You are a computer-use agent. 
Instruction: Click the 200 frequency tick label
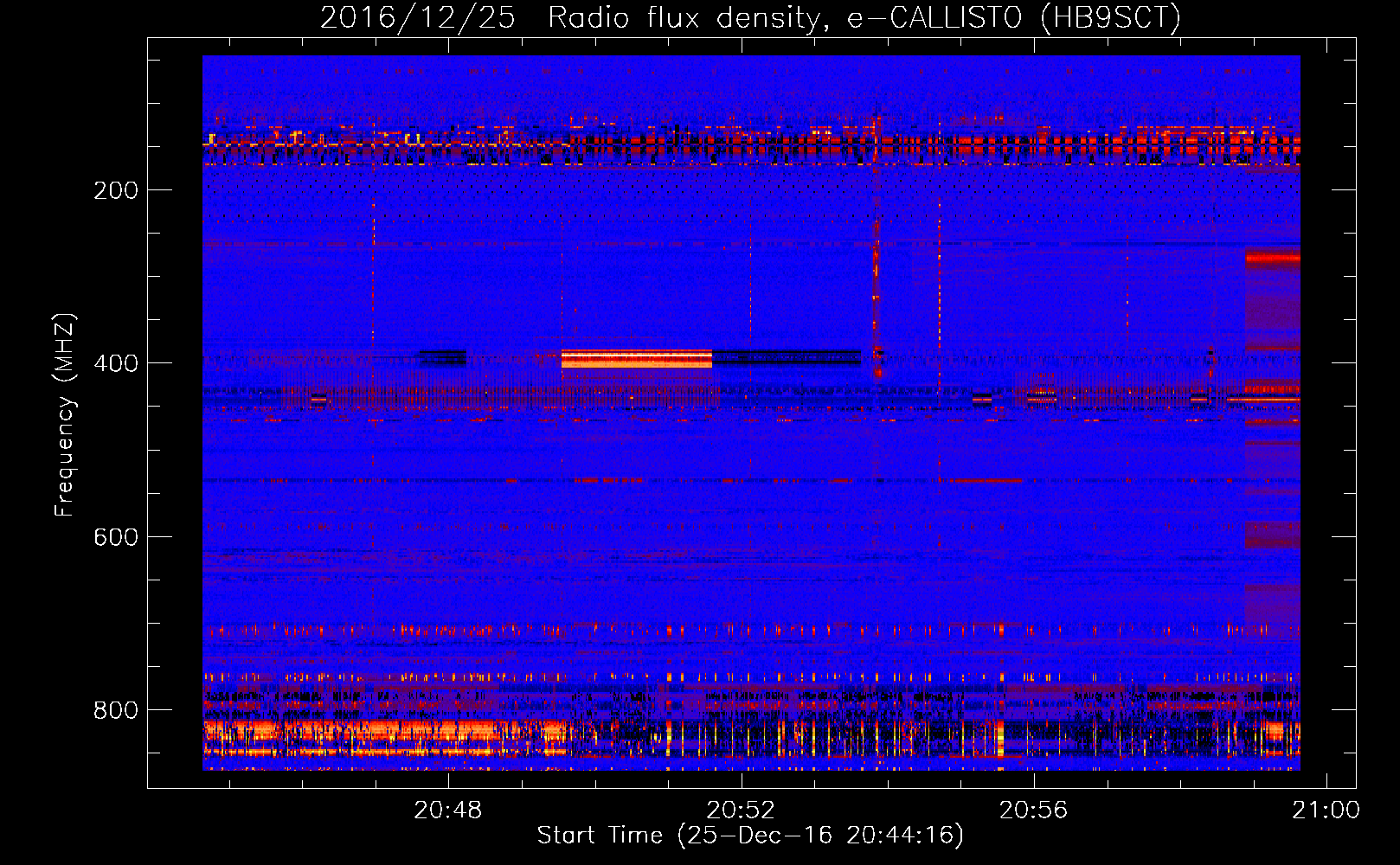point(116,190)
